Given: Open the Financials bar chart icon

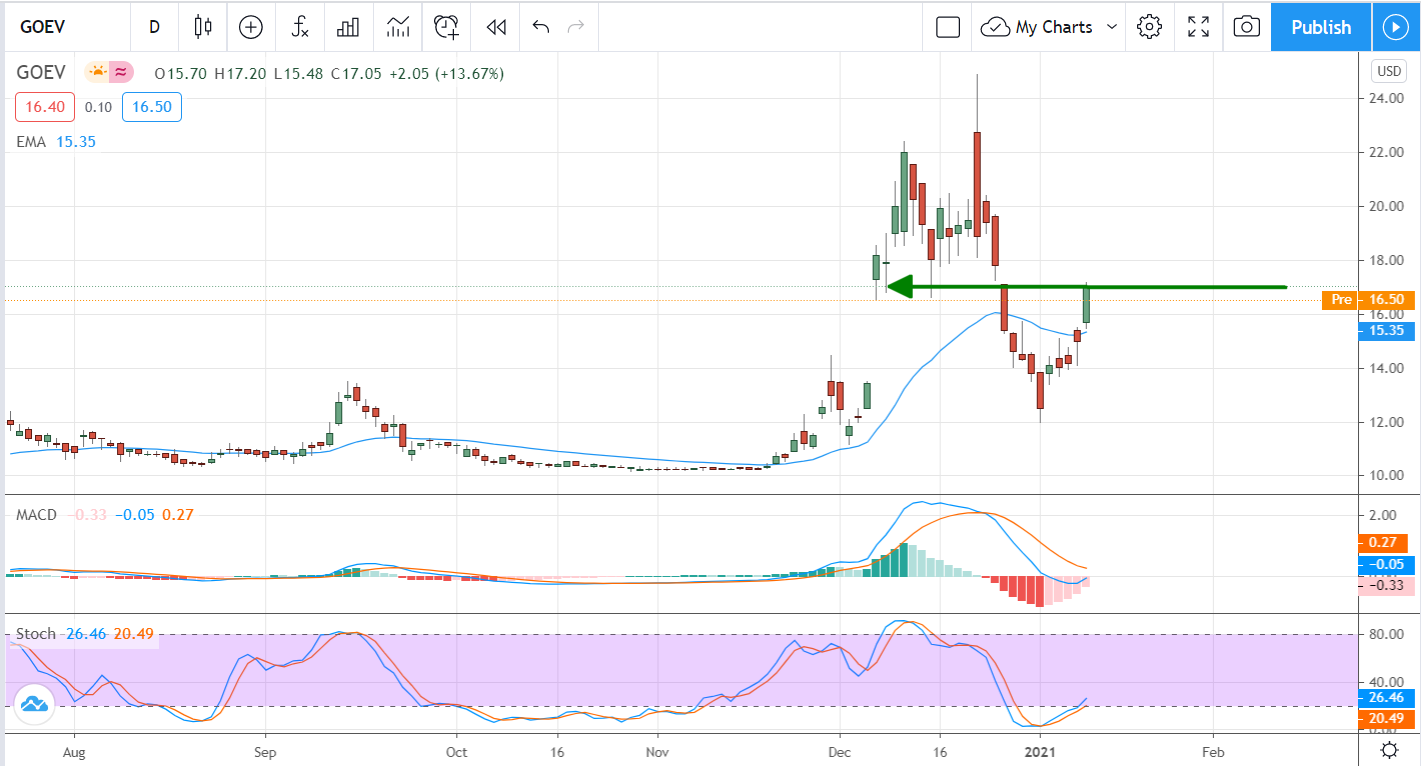Looking at the screenshot, I should point(348,27).
